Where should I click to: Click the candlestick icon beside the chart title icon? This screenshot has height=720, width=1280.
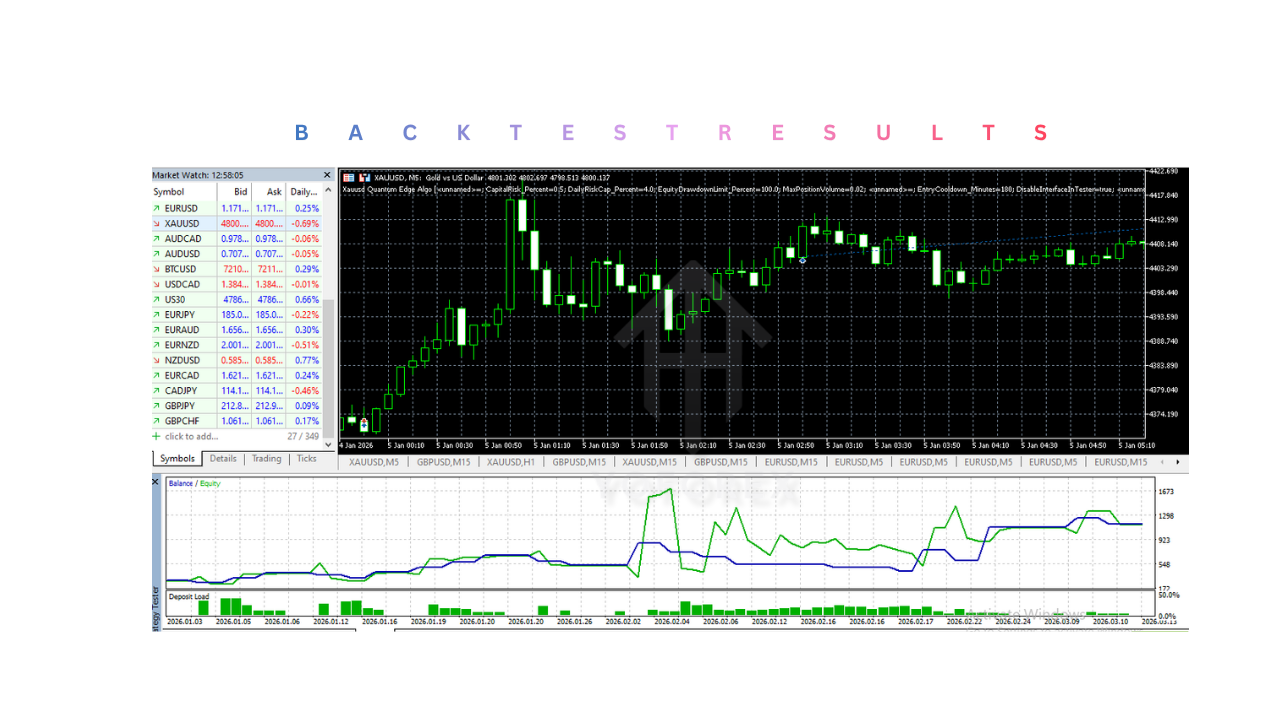pyautogui.click(x=365, y=179)
